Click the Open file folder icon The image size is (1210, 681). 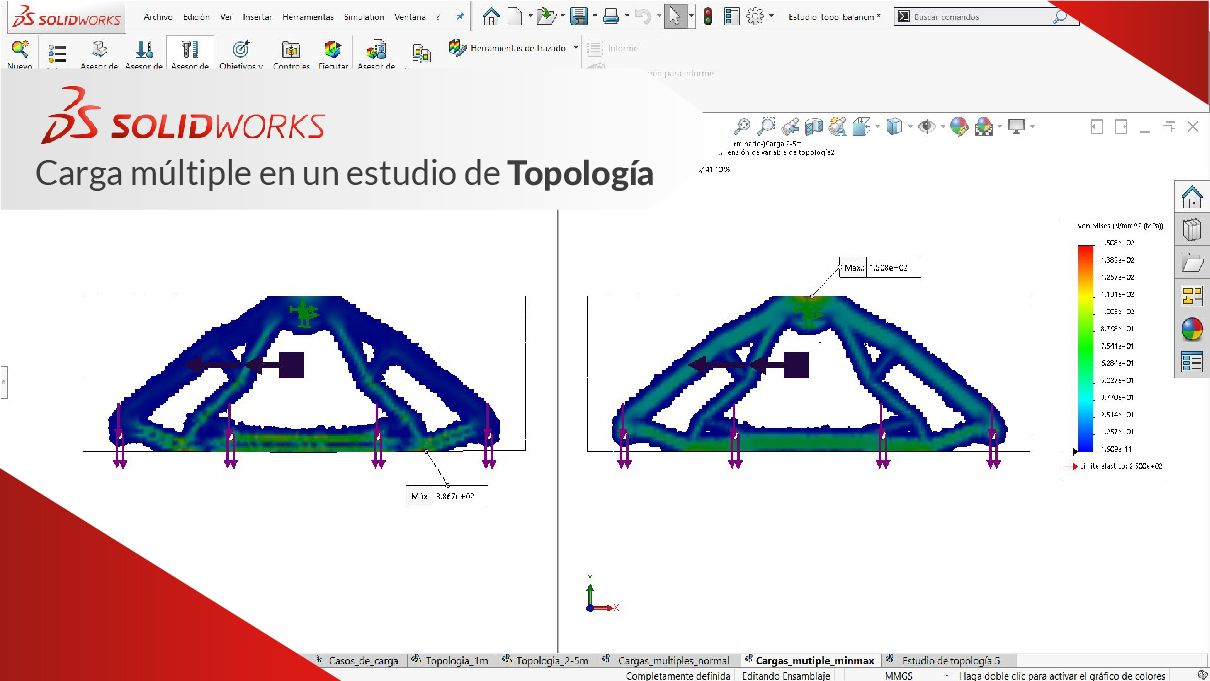pos(546,16)
